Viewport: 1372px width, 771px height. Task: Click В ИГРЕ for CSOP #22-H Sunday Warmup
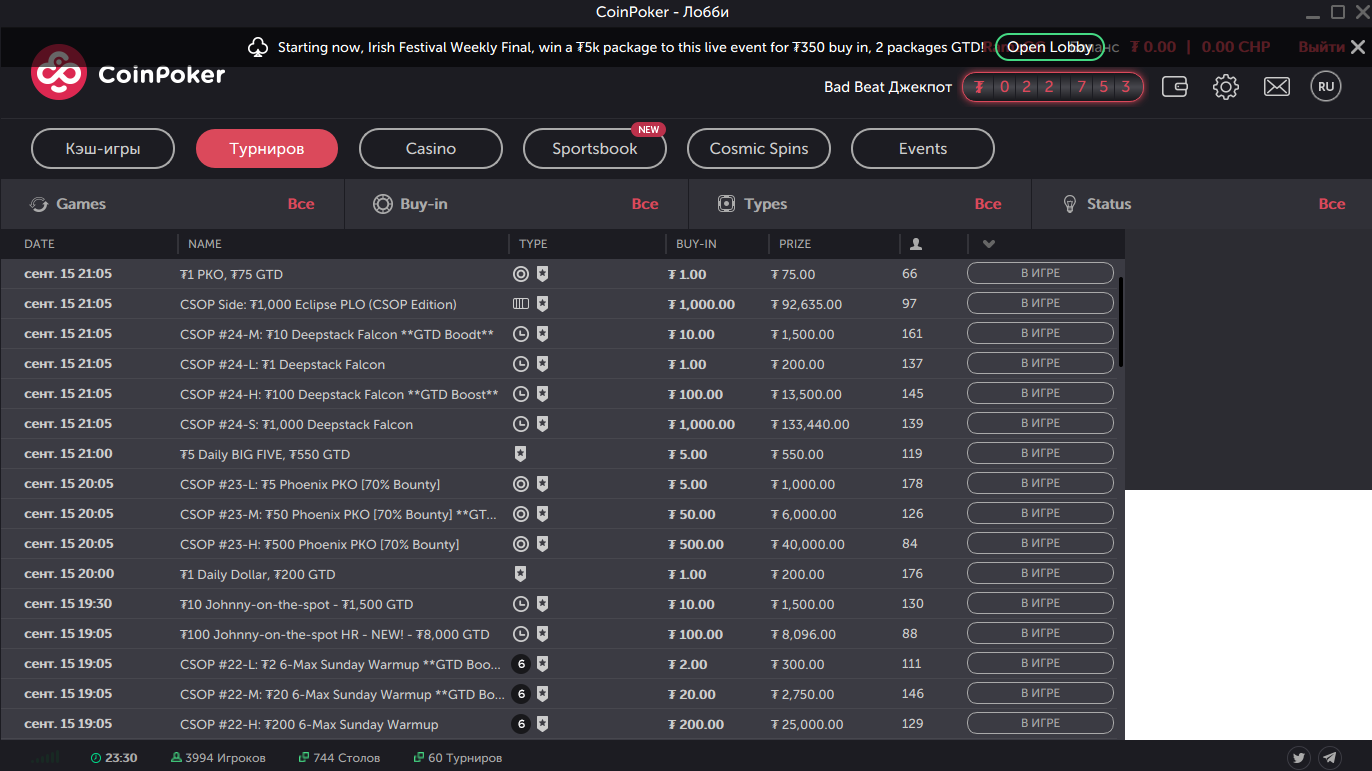click(x=1040, y=724)
